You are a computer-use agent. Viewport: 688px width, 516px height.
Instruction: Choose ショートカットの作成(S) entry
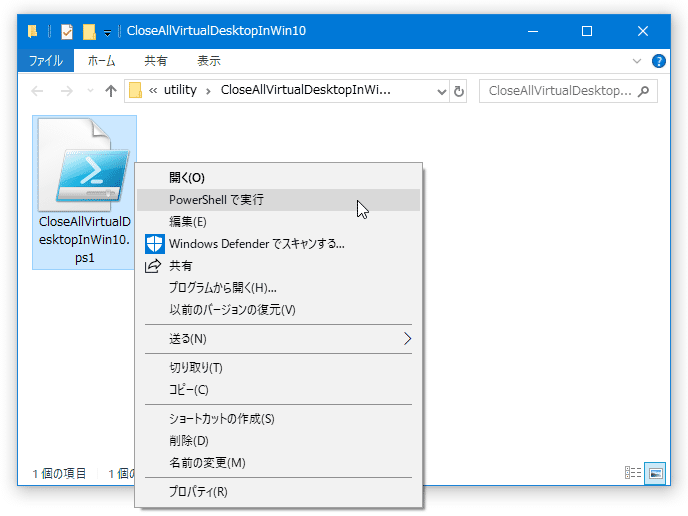point(279,419)
